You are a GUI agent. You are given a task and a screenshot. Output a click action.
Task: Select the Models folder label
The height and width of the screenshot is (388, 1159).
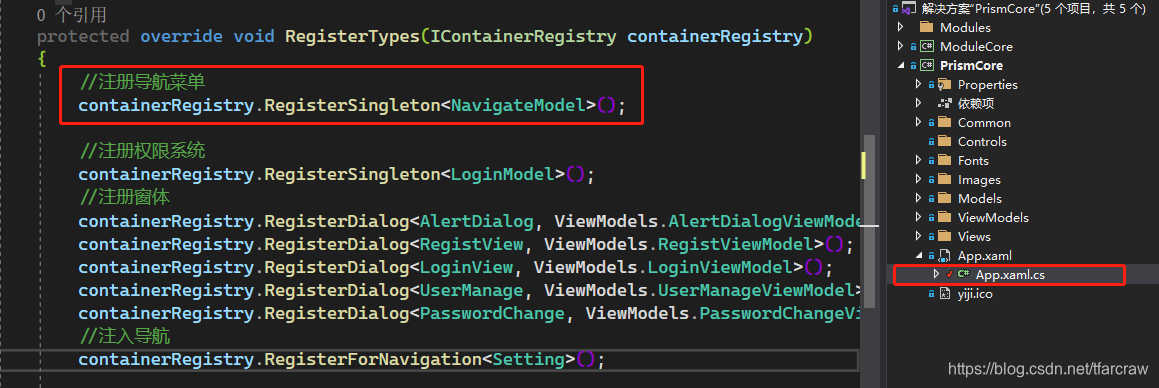[x=980, y=198]
